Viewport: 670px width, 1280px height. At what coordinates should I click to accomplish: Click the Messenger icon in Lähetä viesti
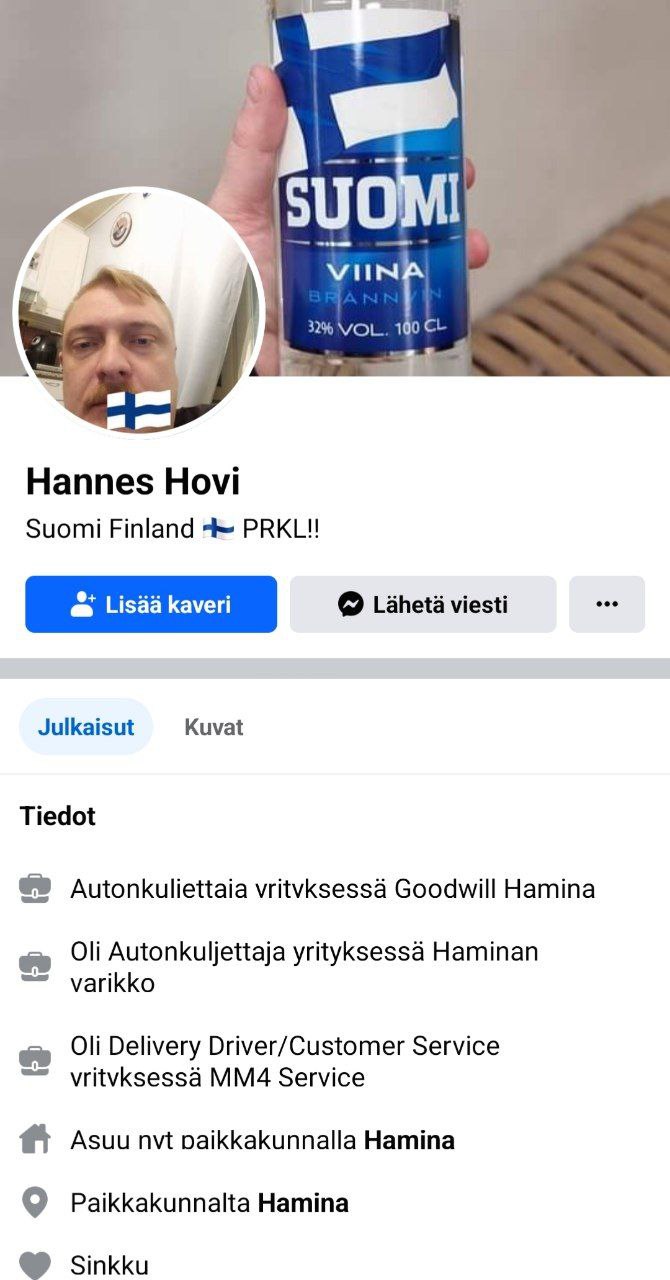pos(350,604)
